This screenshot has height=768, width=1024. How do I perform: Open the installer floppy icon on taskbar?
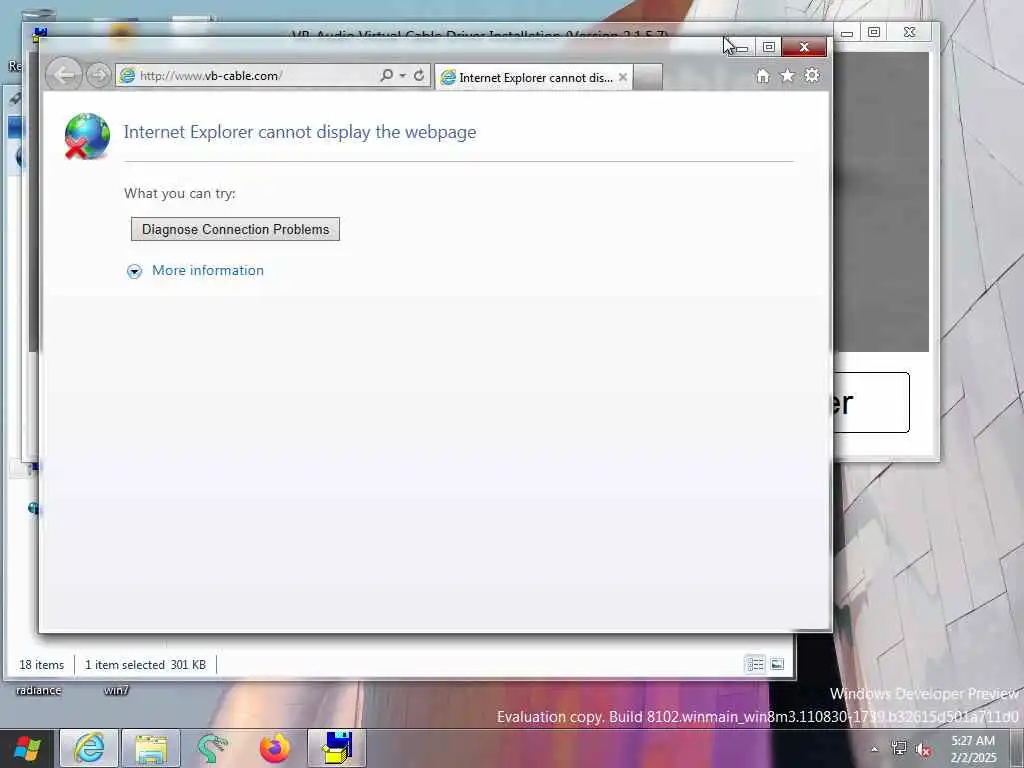tap(337, 748)
